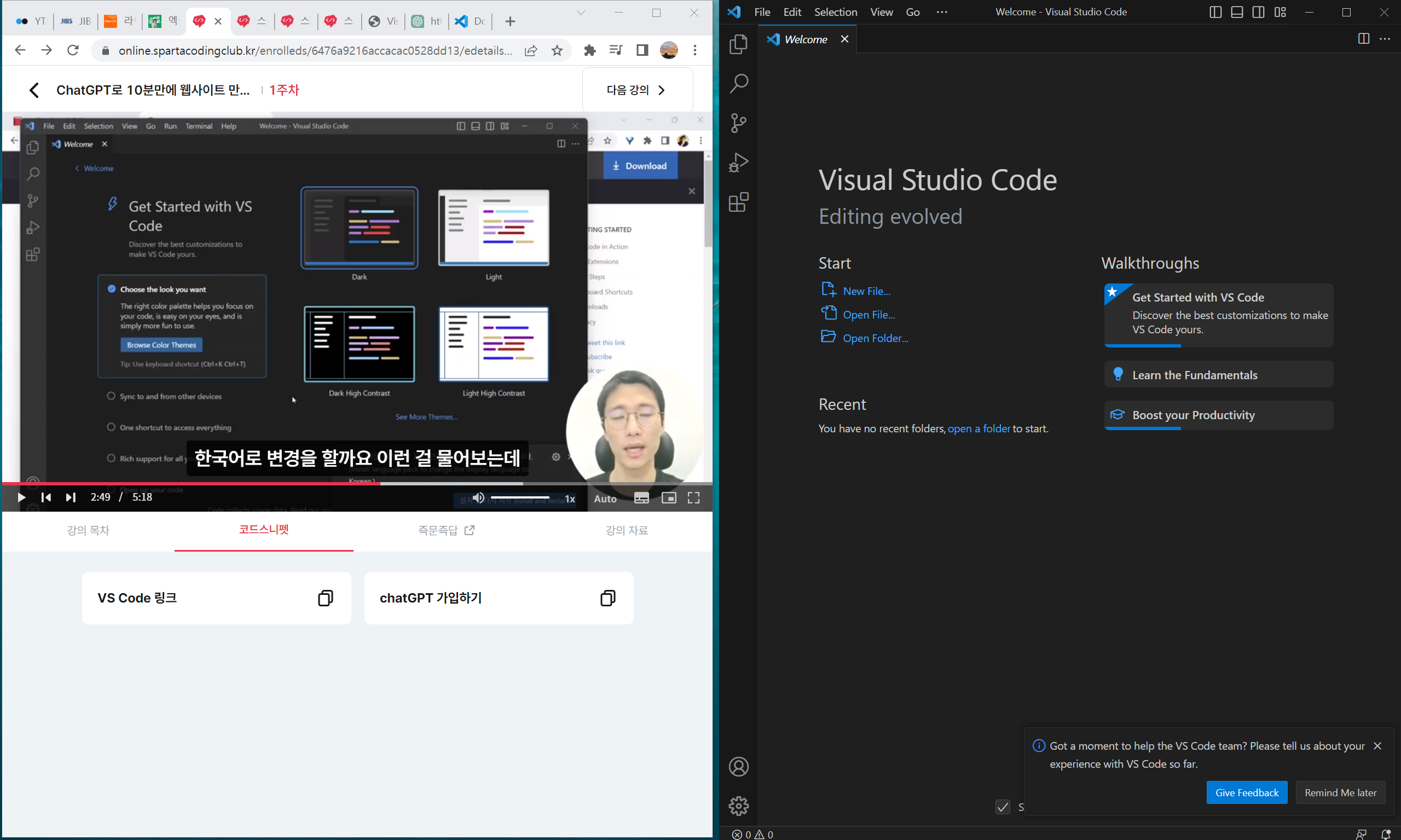Switch to 강의 자료 tab
Image resolution: width=1401 pixels, height=840 pixels.
626,530
